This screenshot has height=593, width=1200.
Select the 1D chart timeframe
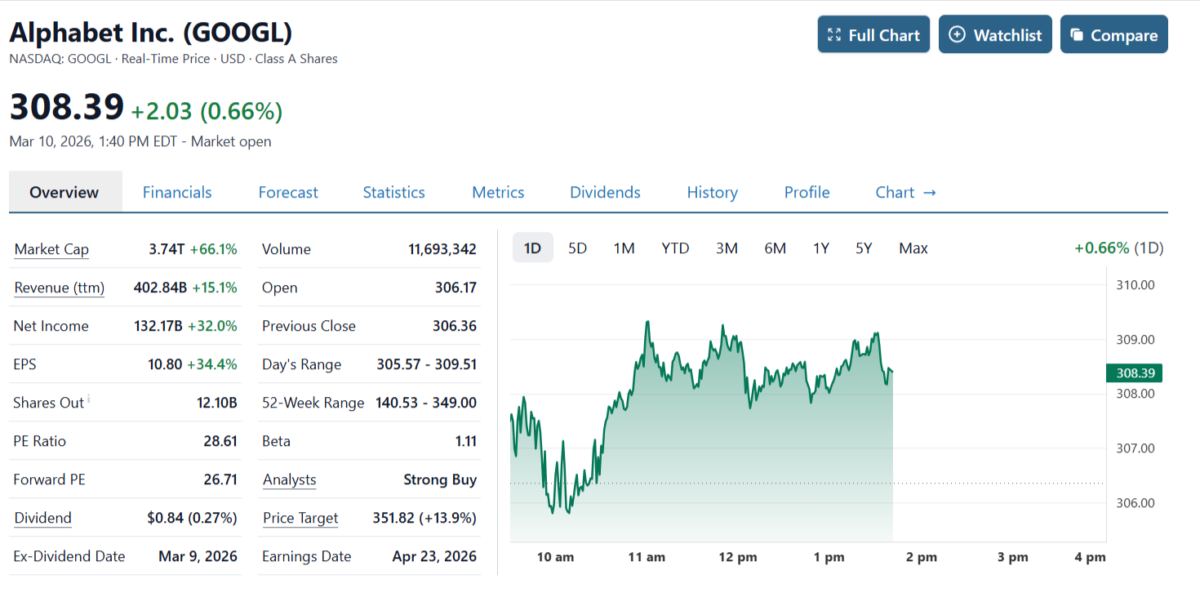pyautogui.click(x=532, y=247)
